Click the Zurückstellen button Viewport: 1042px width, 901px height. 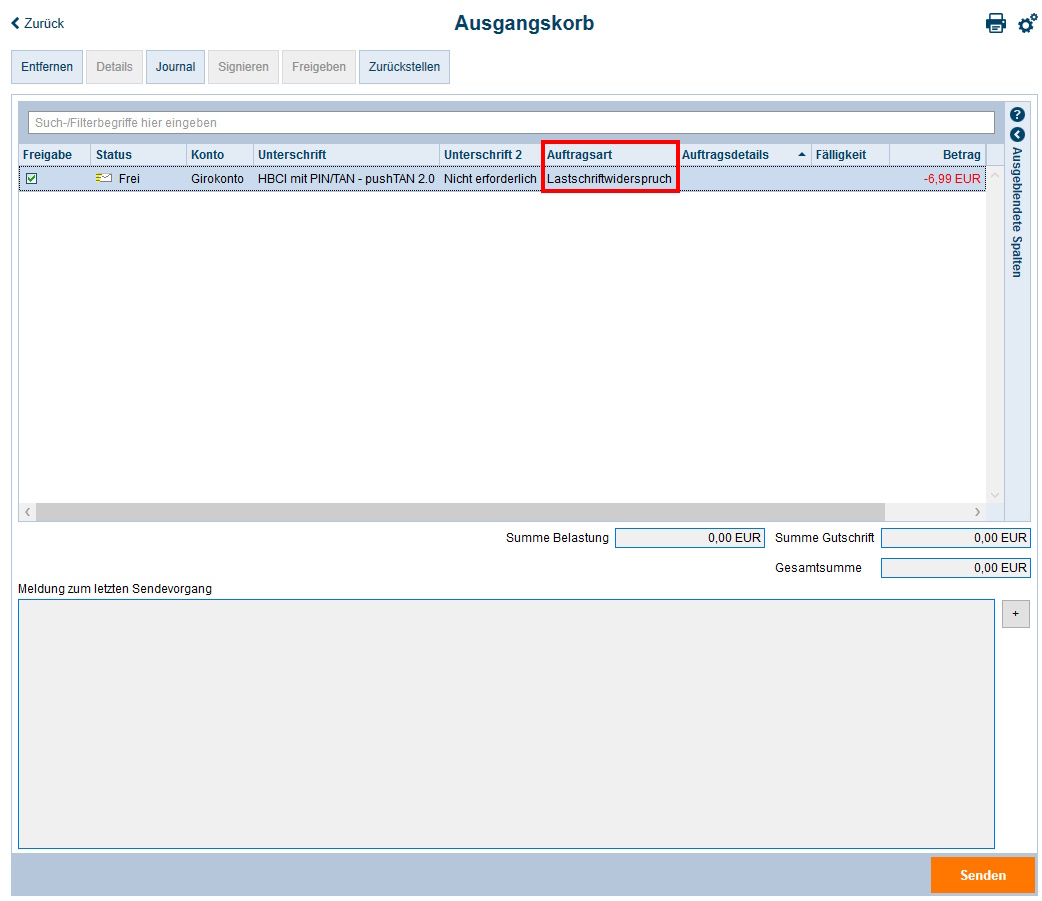pyautogui.click(x=404, y=67)
